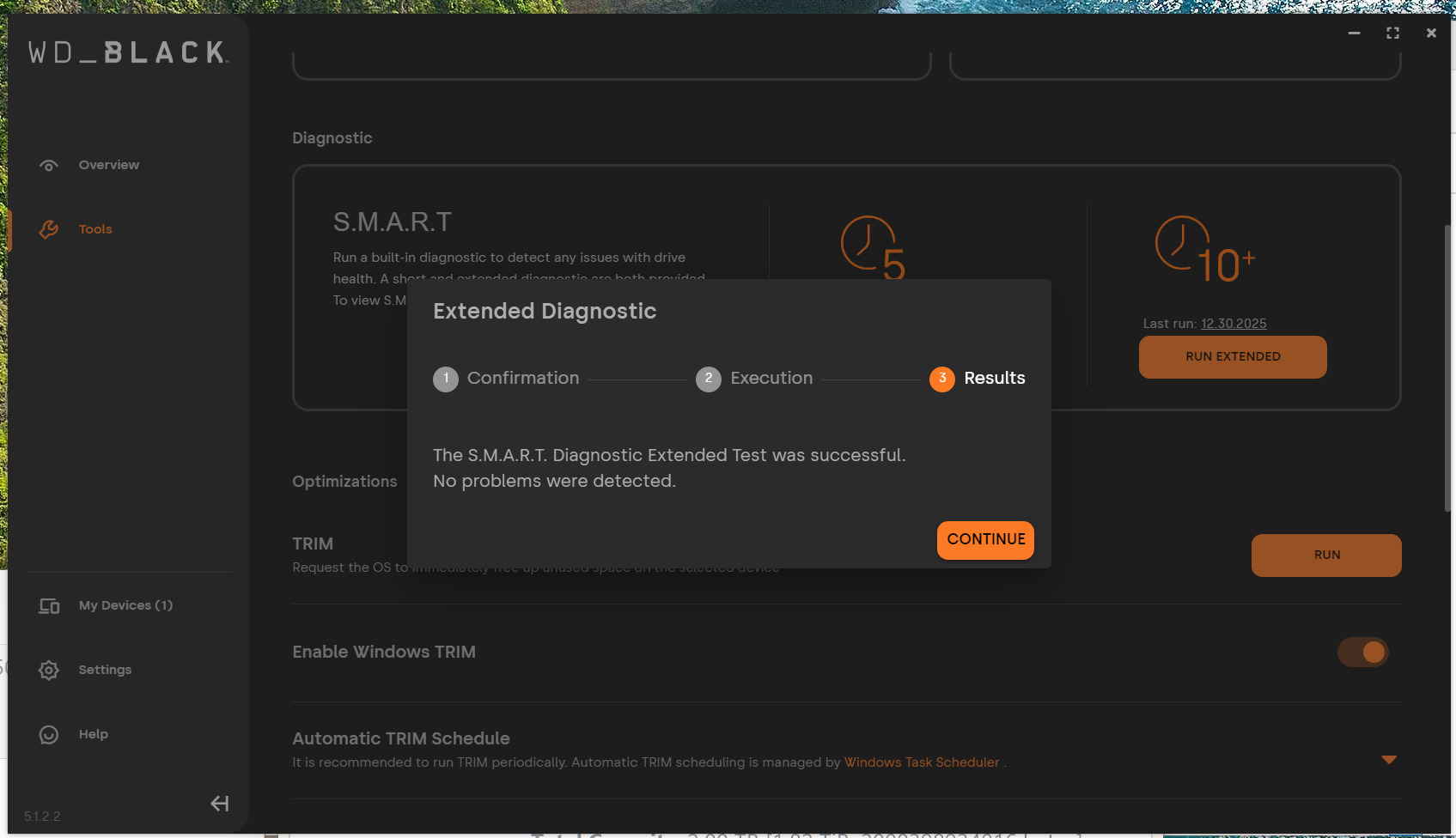Click the version number 5.1.2.2
The image size is (1456, 838).
coord(42,817)
